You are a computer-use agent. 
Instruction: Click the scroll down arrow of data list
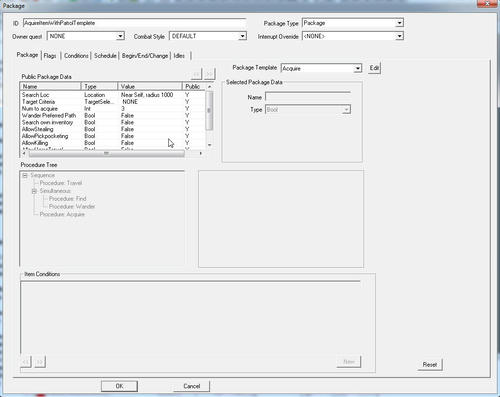tap(209, 145)
